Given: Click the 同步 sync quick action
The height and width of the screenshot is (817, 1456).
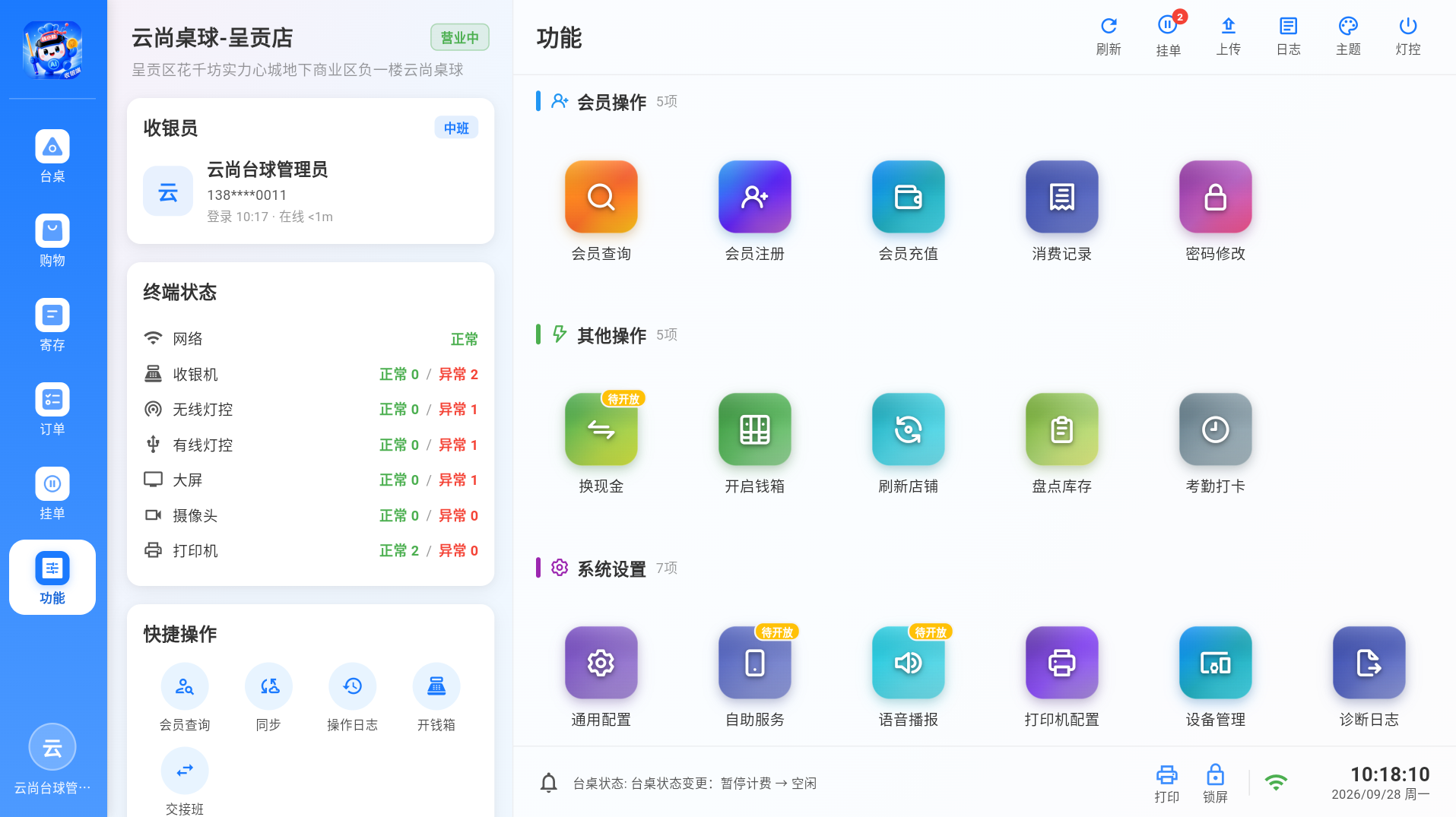Looking at the screenshot, I should pyautogui.click(x=268, y=698).
